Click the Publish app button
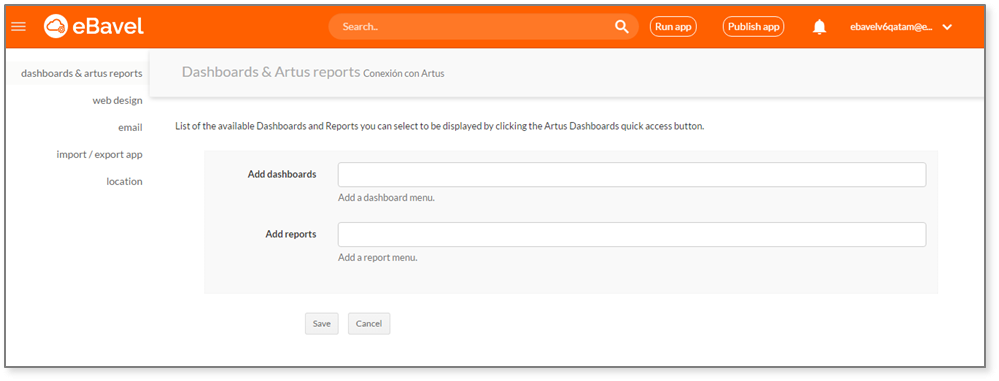999x381 pixels. click(754, 27)
